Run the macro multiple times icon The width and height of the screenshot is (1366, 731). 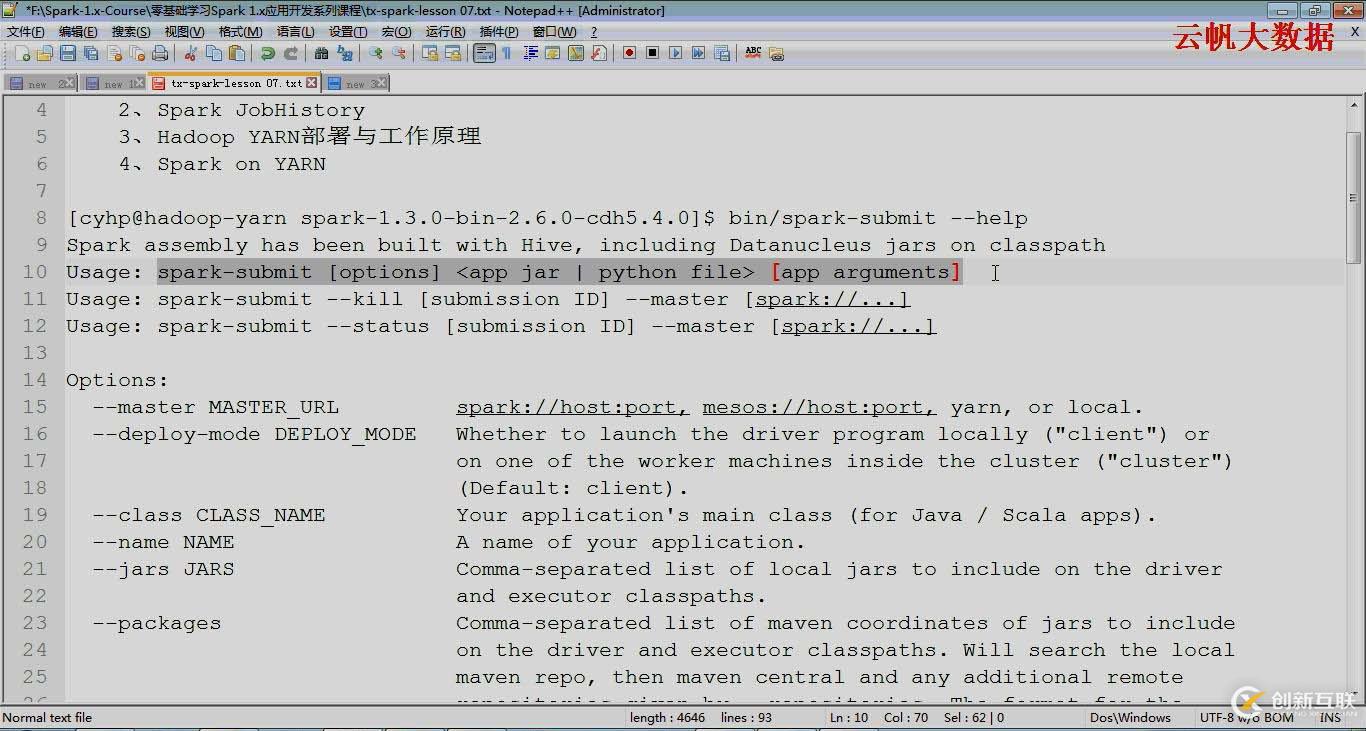point(698,53)
